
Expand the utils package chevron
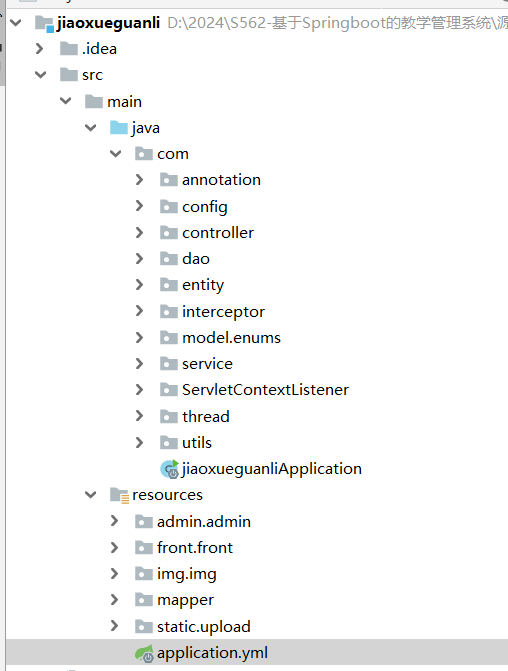point(140,442)
